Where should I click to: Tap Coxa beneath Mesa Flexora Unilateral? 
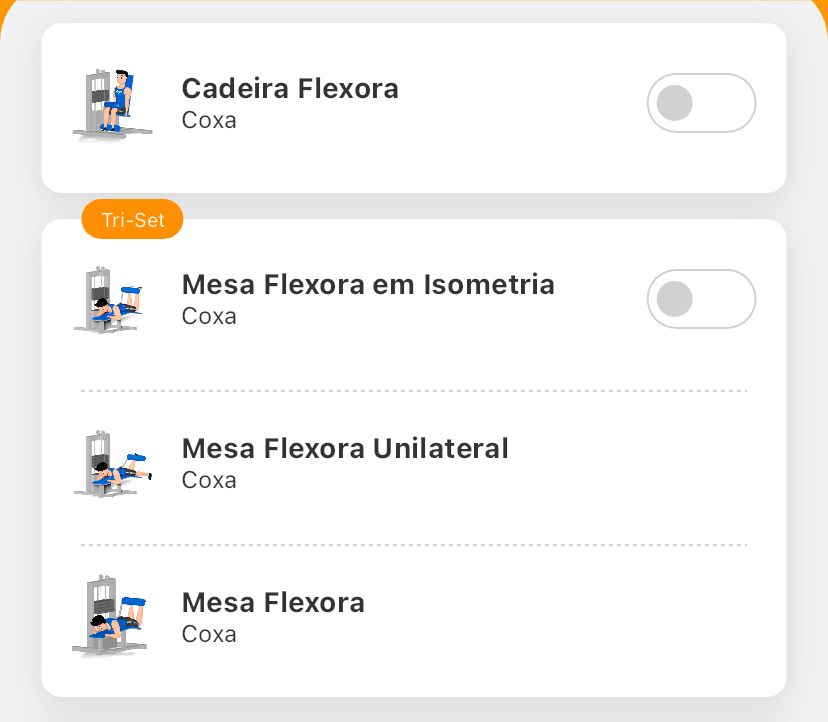209,480
